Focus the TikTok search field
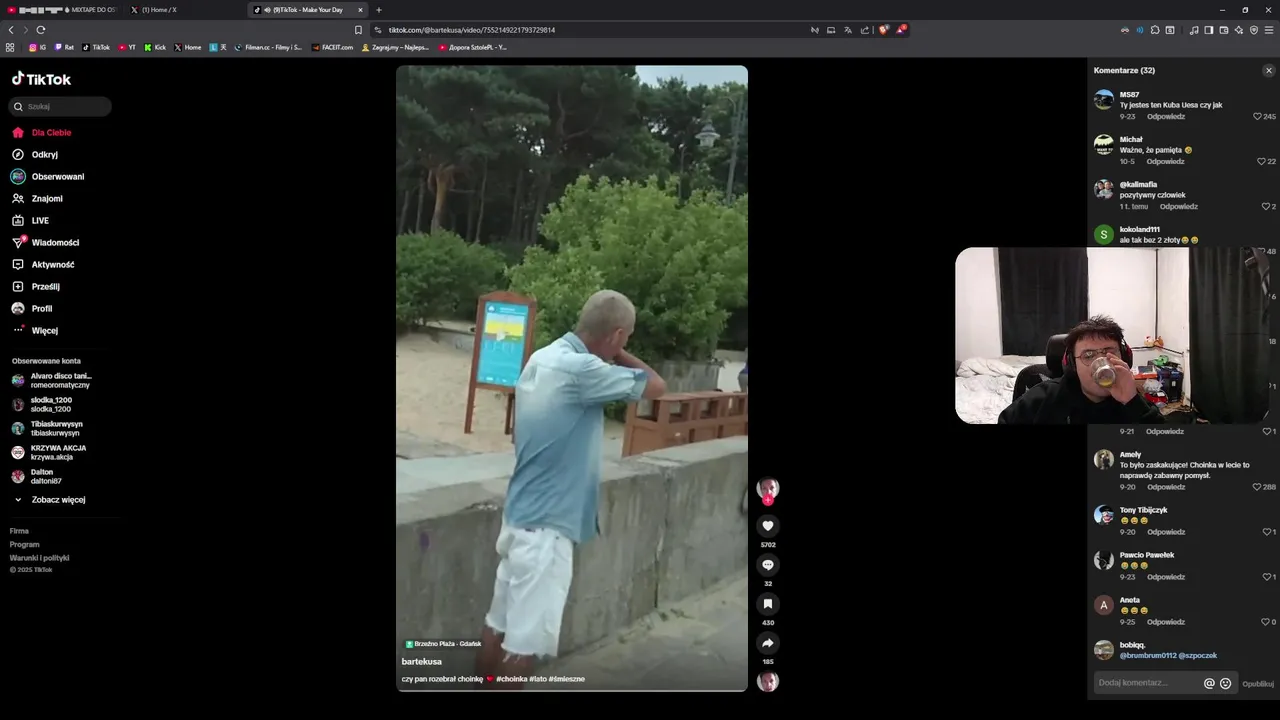 tap(60, 106)
